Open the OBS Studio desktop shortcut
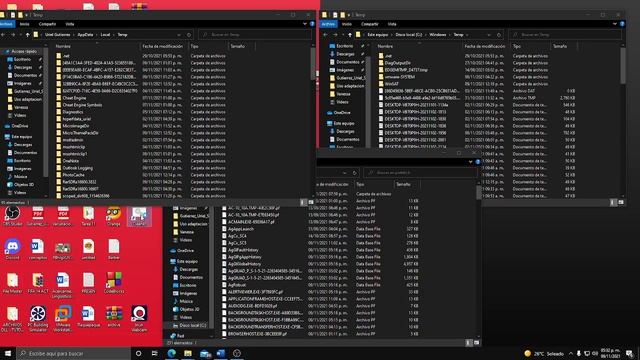 coord(12,216)
